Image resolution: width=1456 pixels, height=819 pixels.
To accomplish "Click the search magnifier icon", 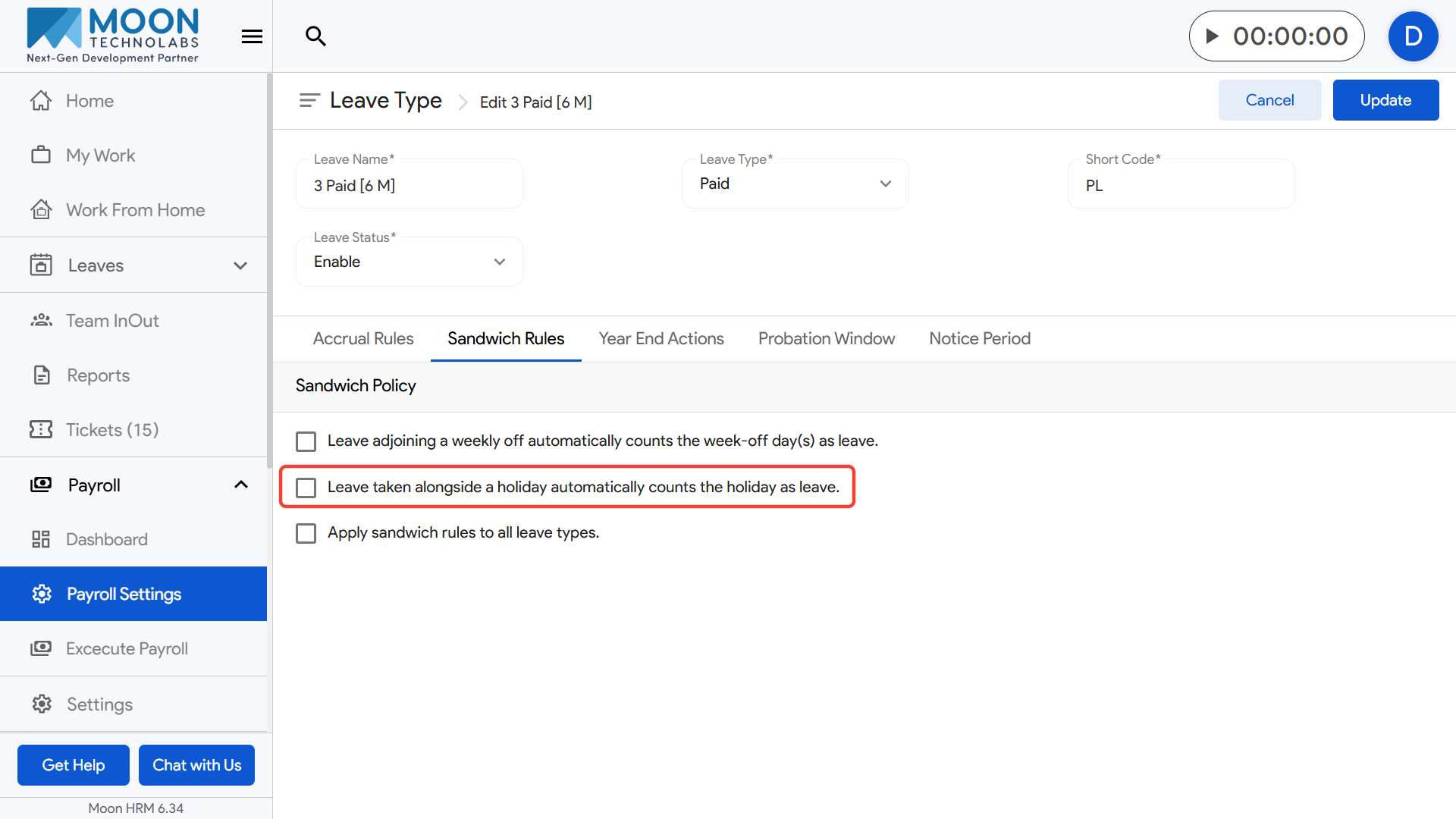I will tap(315, 36).
